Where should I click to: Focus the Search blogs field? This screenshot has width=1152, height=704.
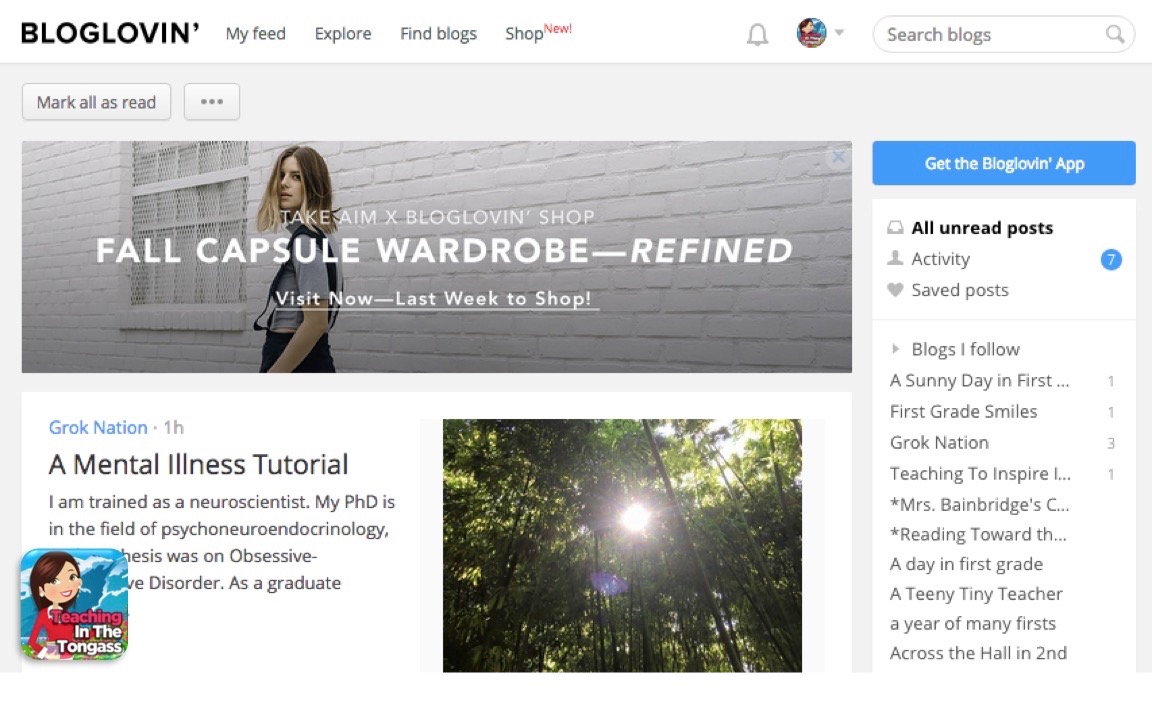[1004, 35]
